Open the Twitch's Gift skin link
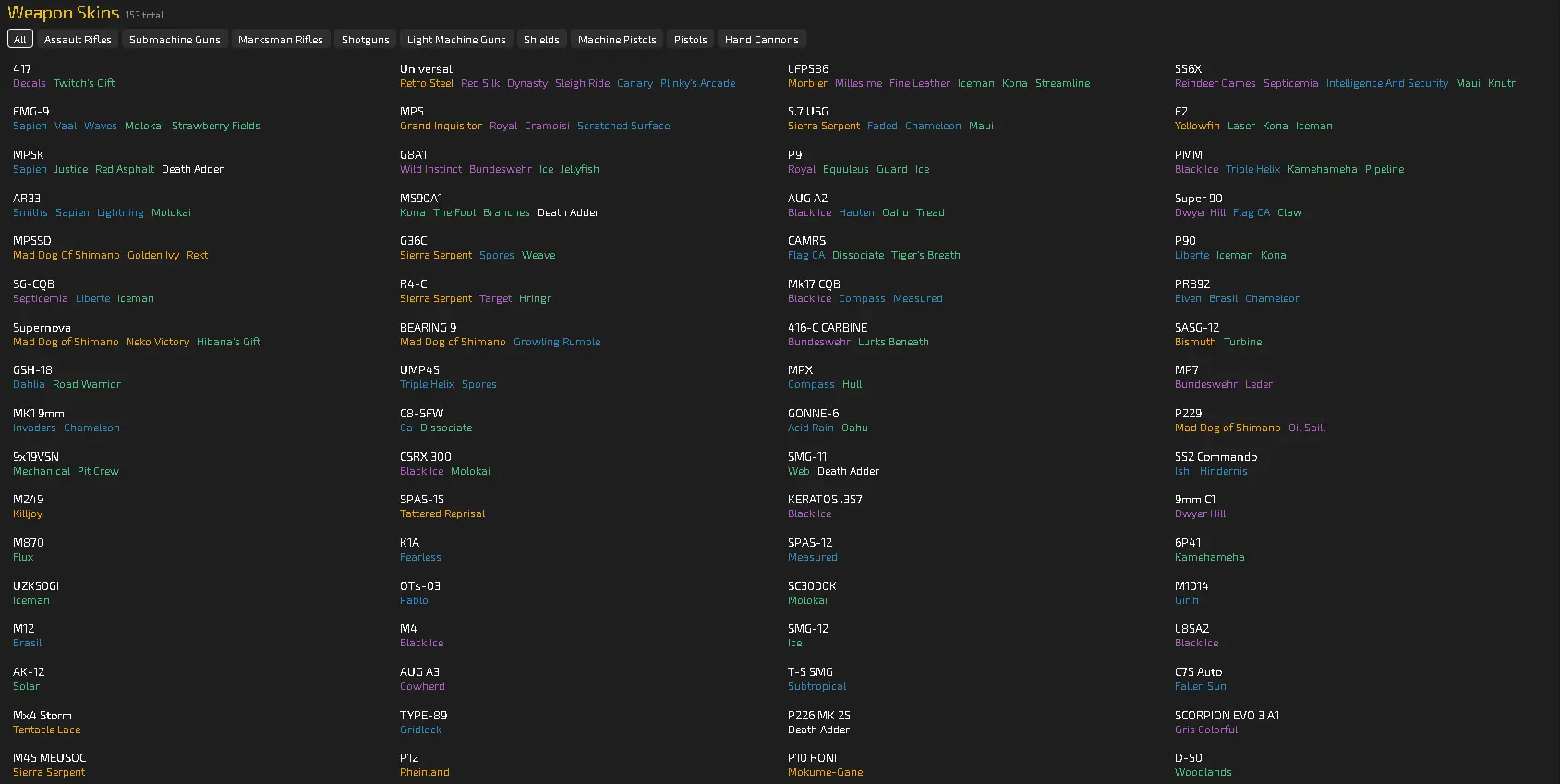 point(84,83)
